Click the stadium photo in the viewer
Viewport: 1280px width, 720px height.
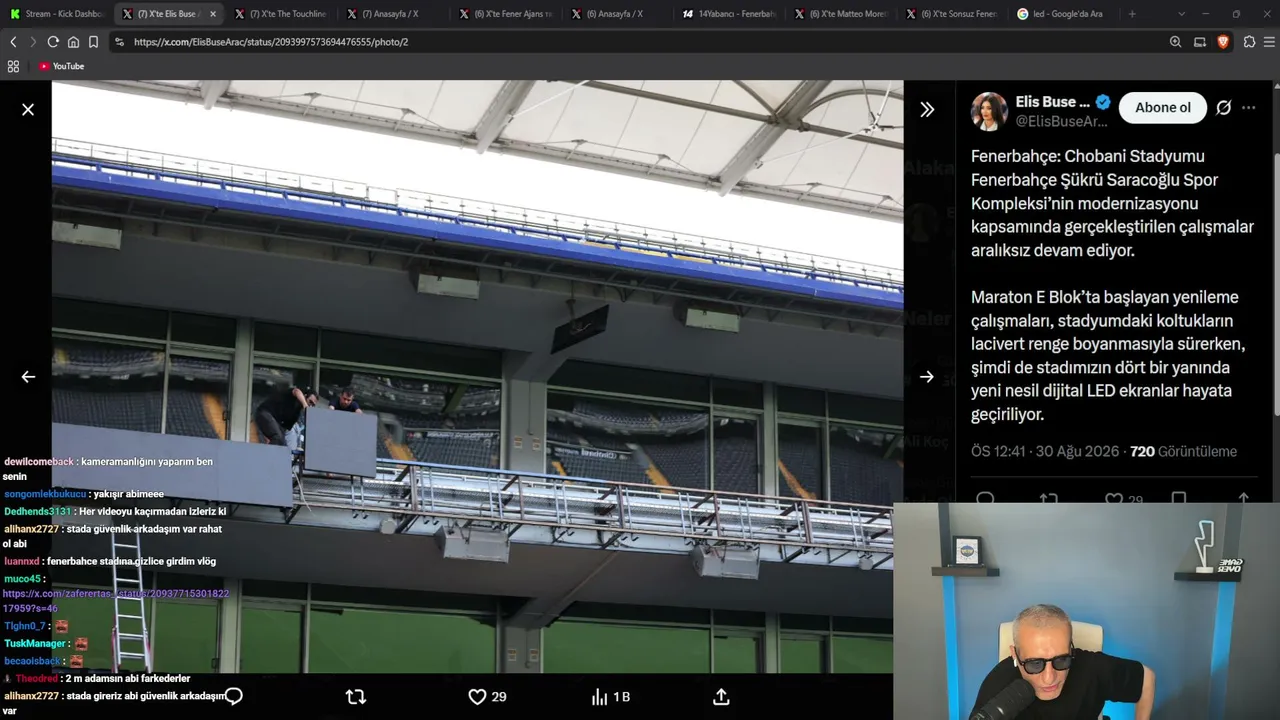pos(477,376)
